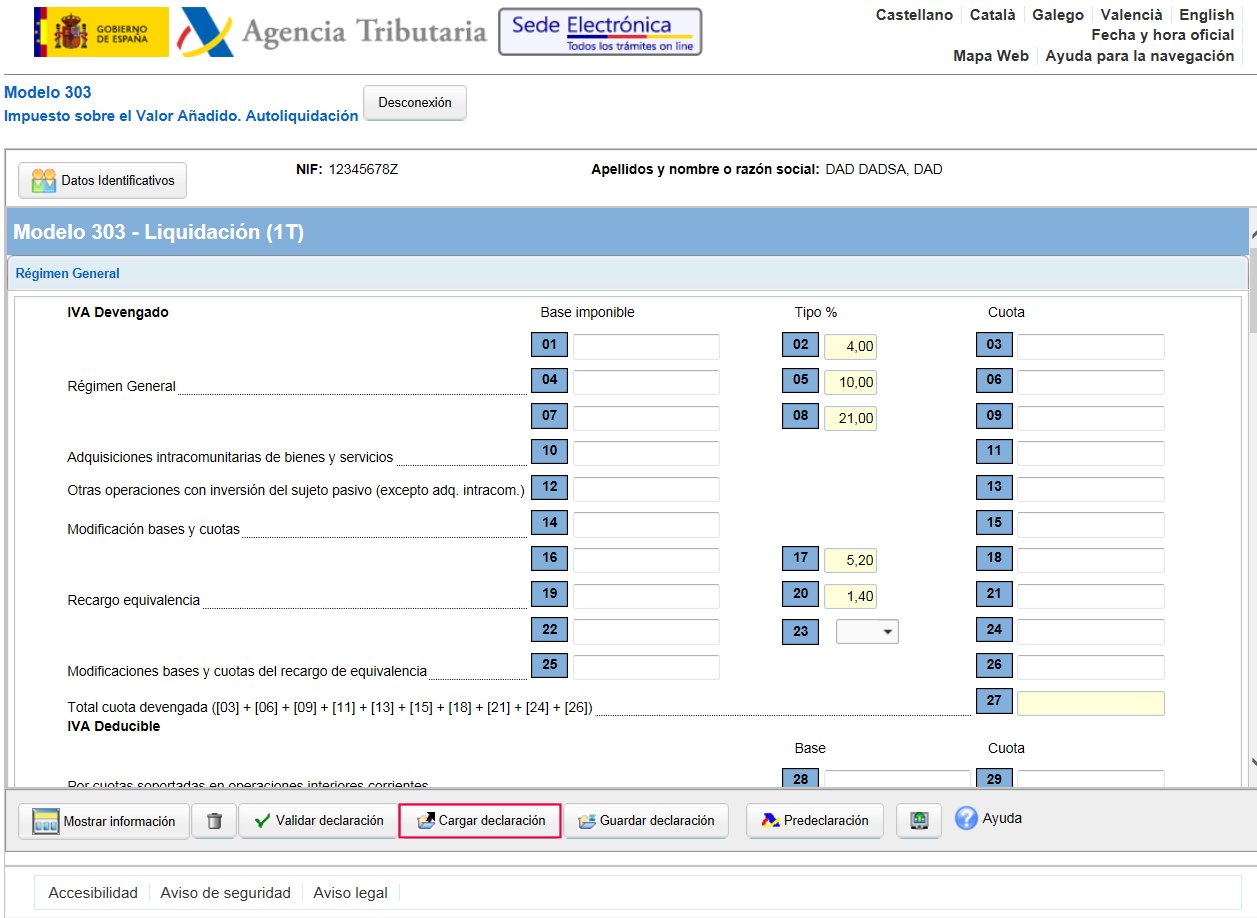Image resolution: width=1257 pixels, height=918 pixels.
Task: Click the Agencia Tributaria logo
Action: 331,33
